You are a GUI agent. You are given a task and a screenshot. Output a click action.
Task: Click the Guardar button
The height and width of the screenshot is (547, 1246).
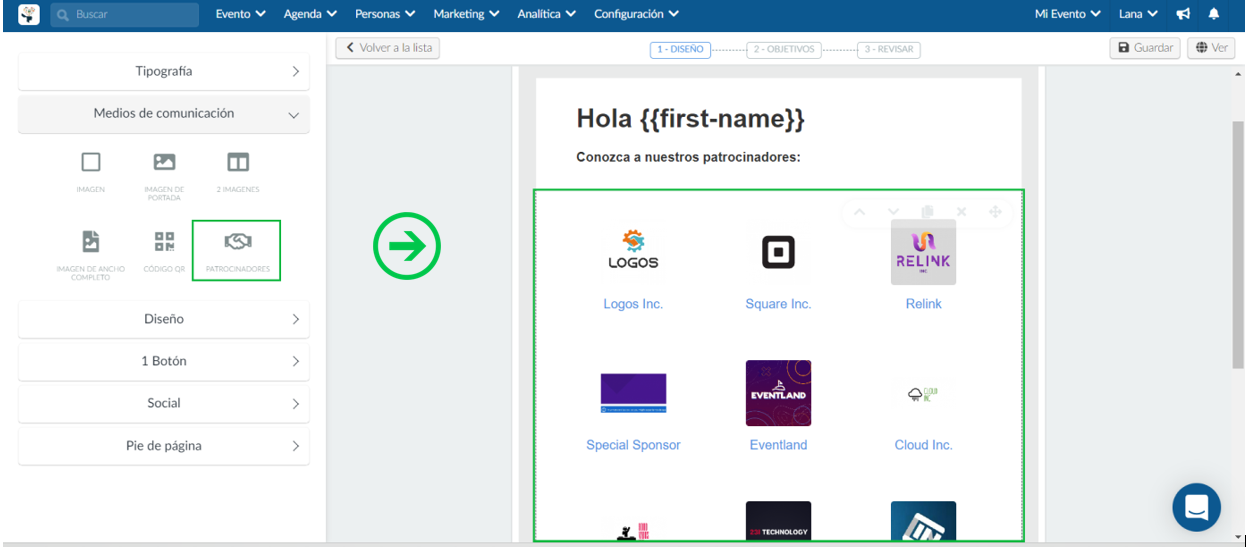(1145, 48)
